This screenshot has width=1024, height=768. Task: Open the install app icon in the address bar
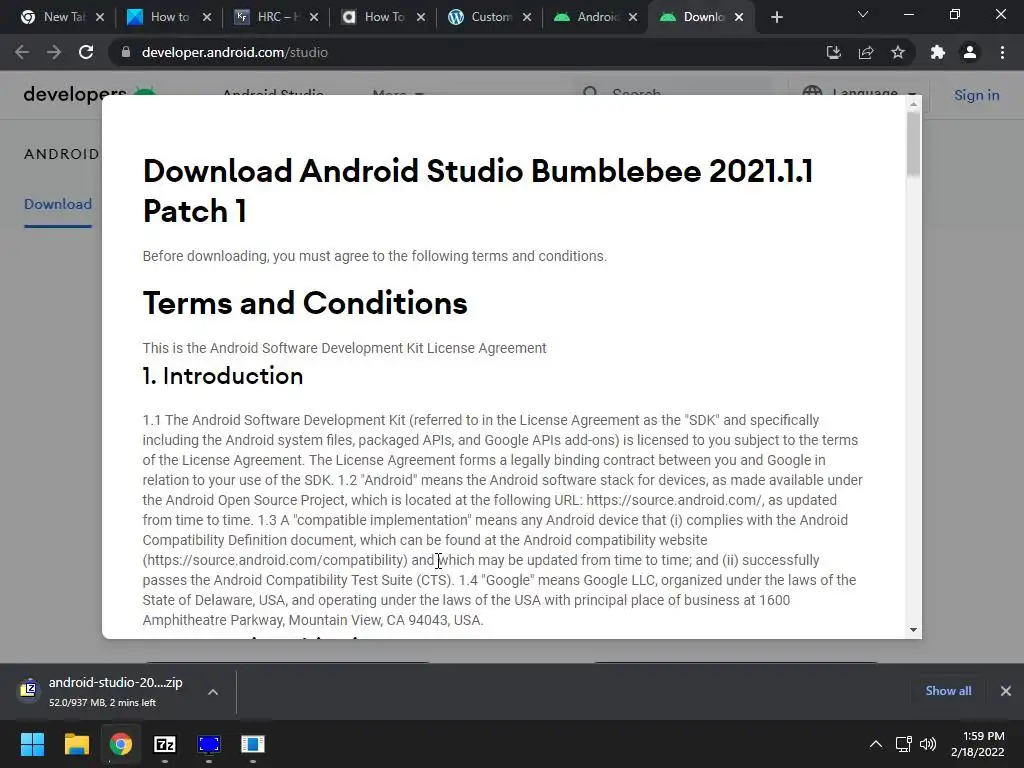pyautogui.click(x=833, y=52)
